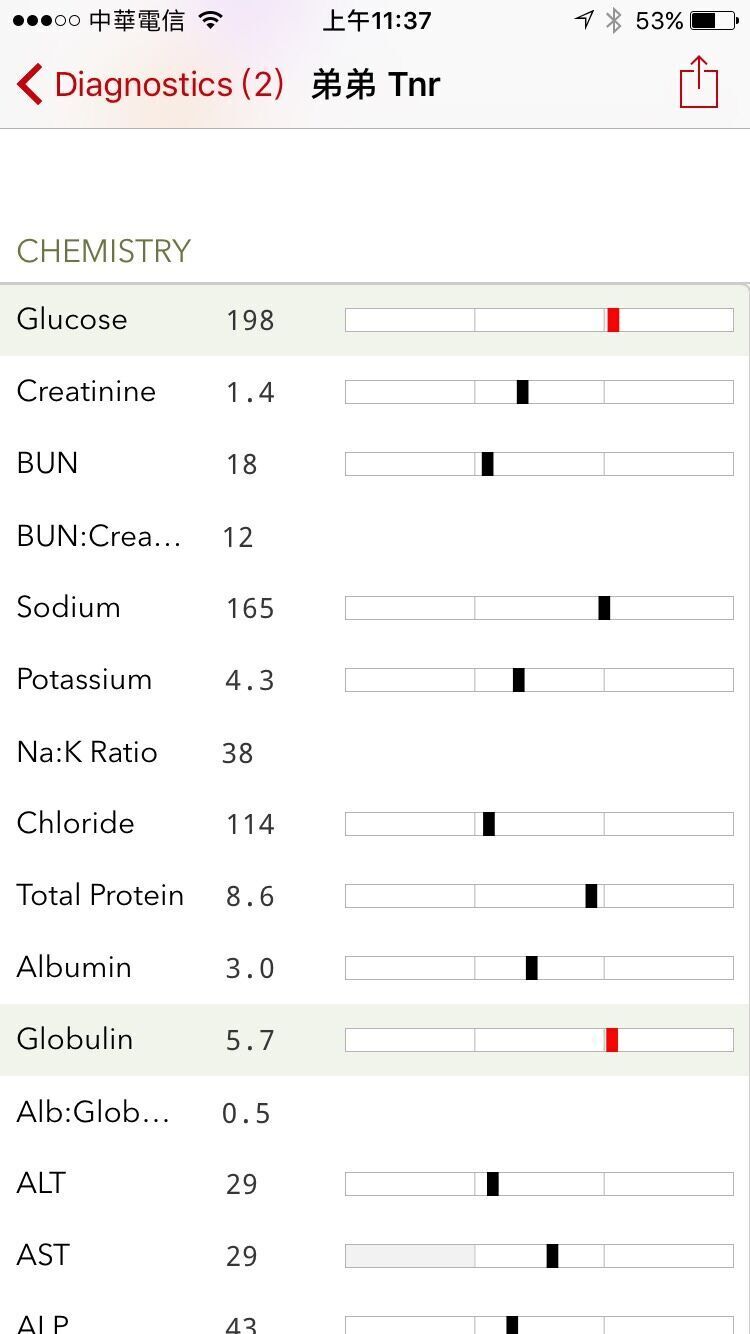Tap the red back chevron arrow
Image resolution: width=750 pixels, height=1334 pixels.
[x=30, y=85]
